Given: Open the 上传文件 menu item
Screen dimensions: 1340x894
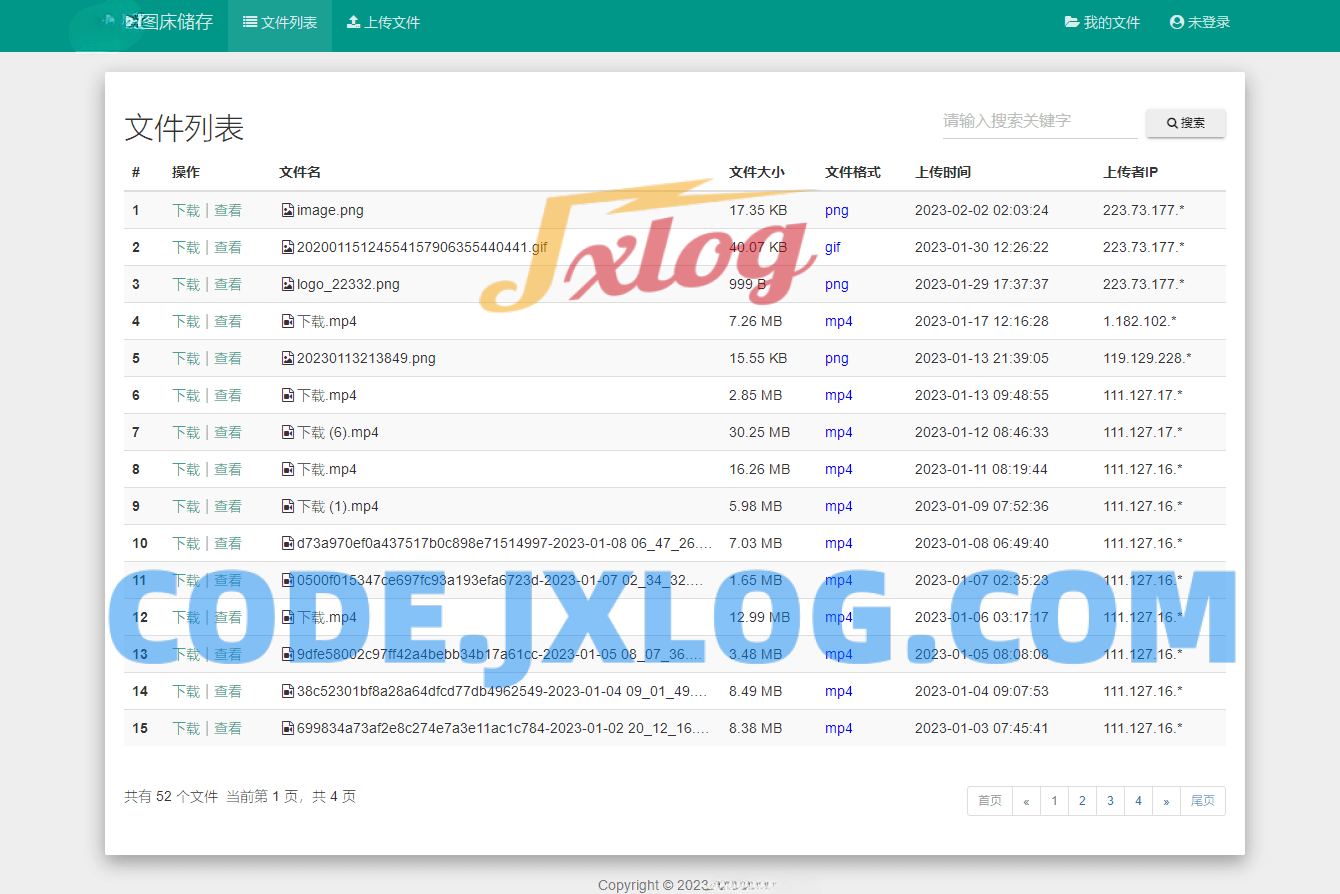Looking at the screenshot, I should pyautogui.click(x=390, y=21).
